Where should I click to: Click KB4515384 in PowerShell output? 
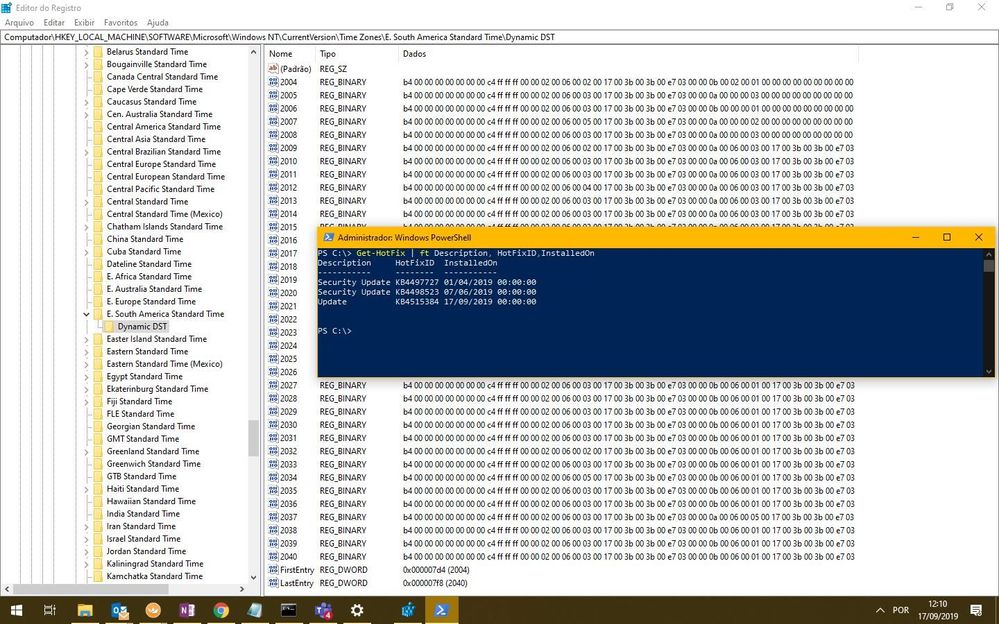[x=417, y=302]
